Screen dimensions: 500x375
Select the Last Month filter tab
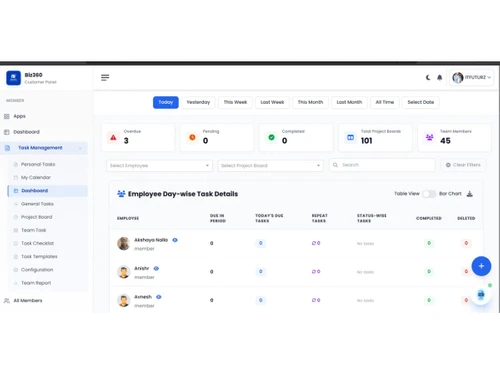click(x=349, y=102)
